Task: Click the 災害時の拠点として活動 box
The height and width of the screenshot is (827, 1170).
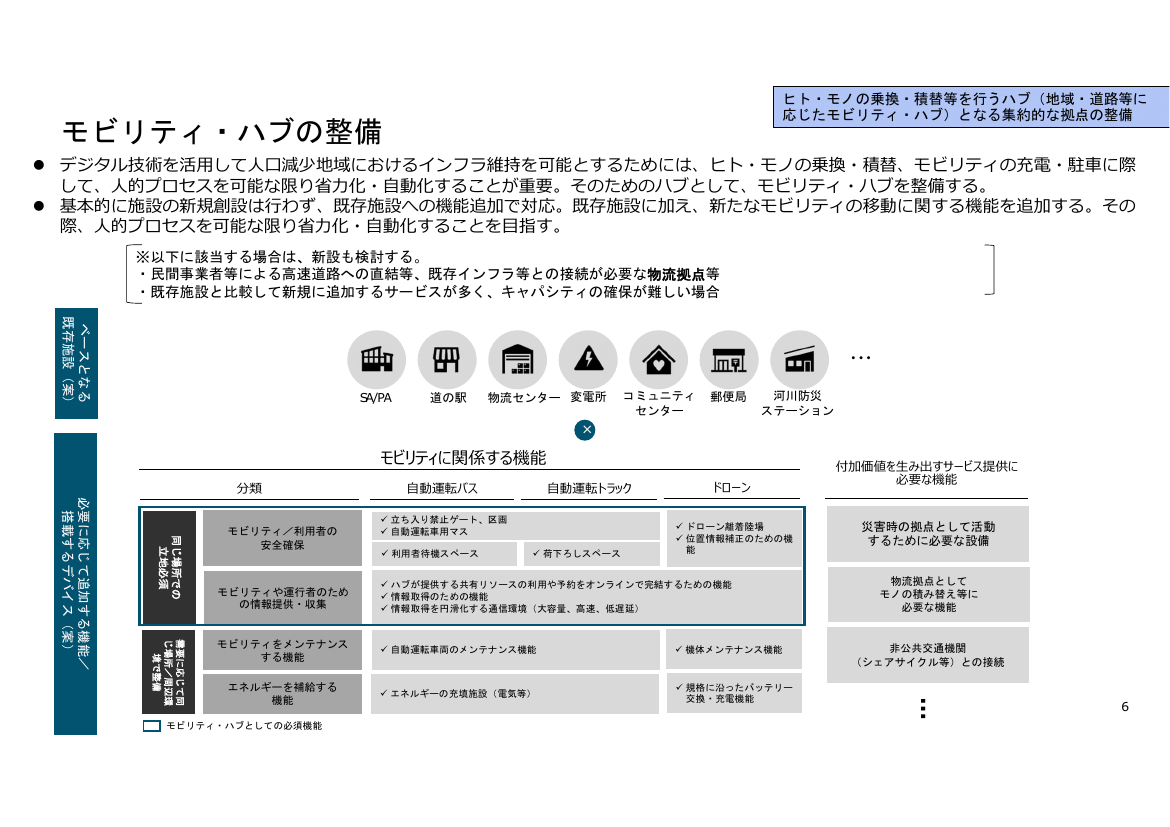Action: click(x=927, y=534)
